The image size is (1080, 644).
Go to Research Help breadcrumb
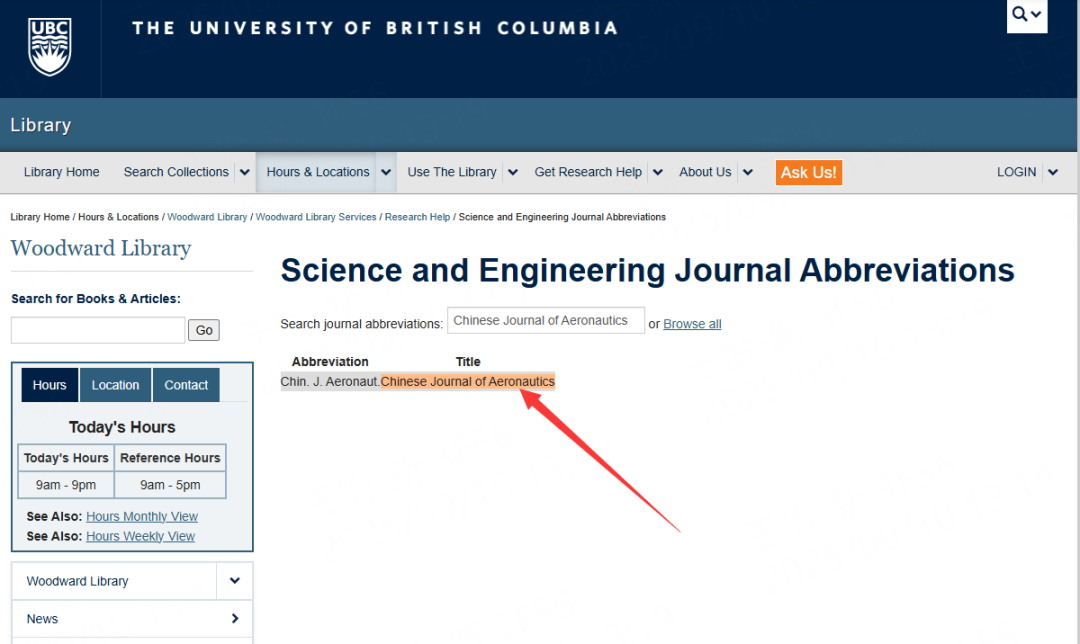tap(417, 217)
